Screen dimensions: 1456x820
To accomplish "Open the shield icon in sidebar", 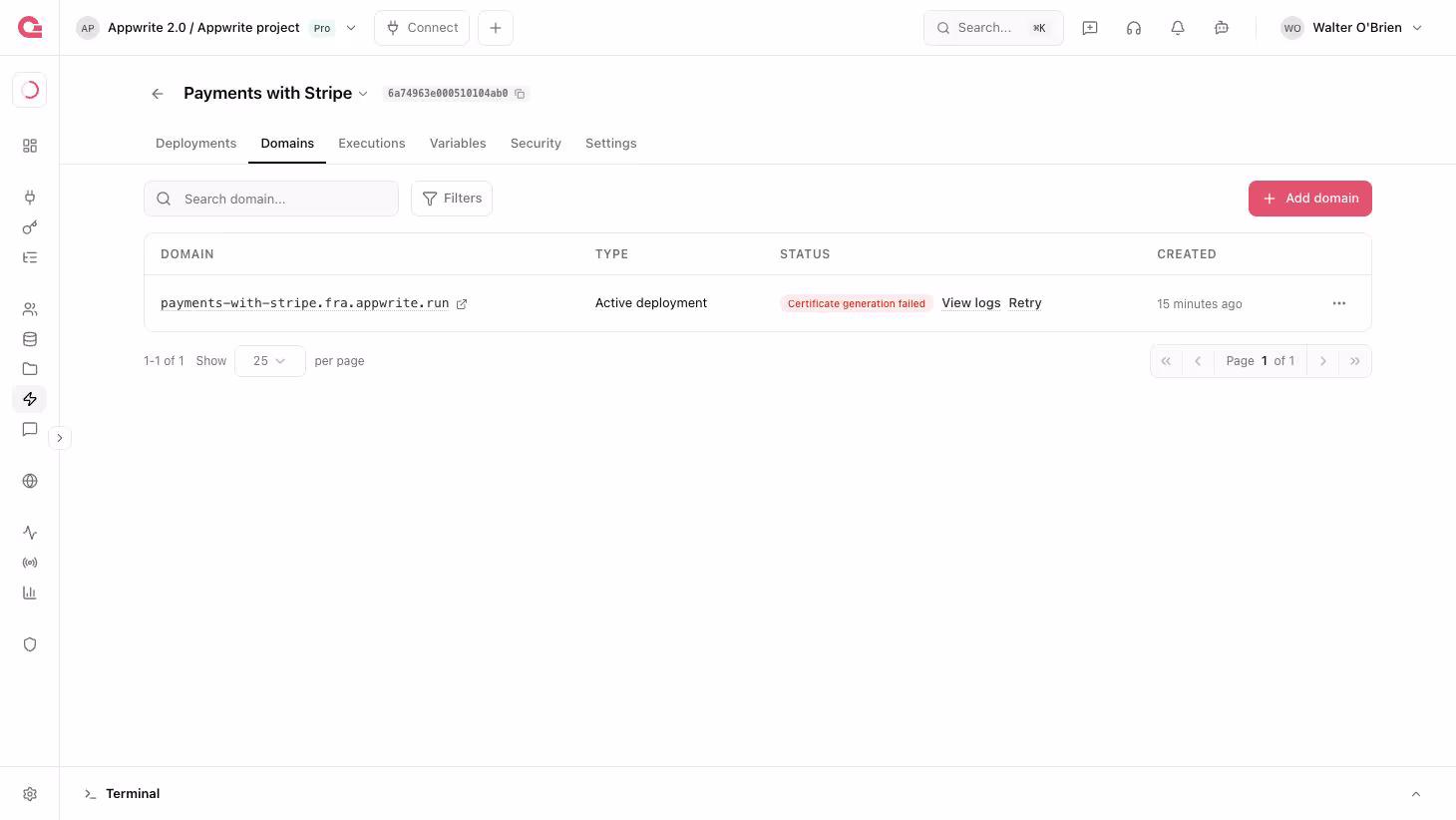I will (30, 644).
